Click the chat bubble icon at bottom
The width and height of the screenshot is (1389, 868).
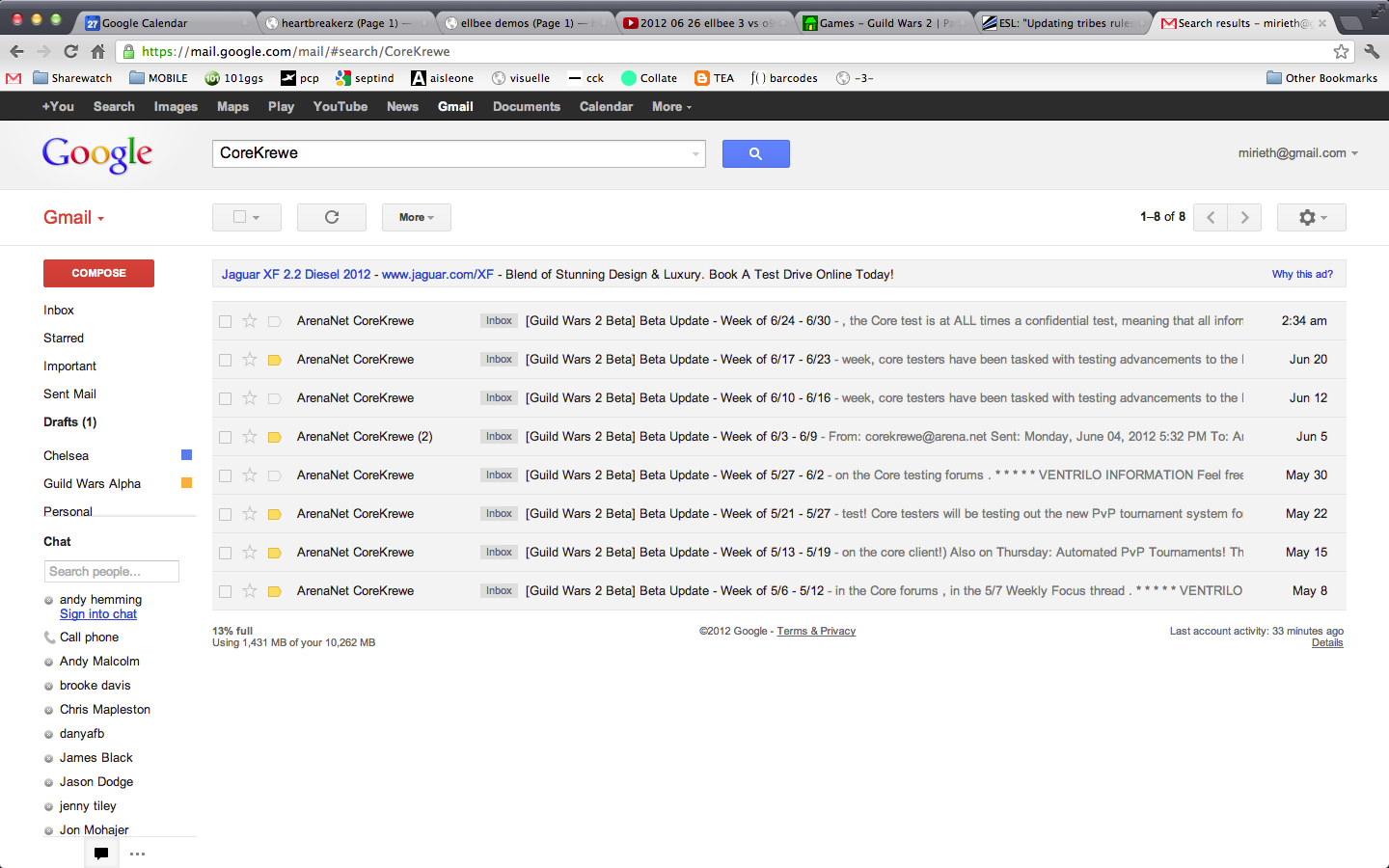[x=101, y=854]
